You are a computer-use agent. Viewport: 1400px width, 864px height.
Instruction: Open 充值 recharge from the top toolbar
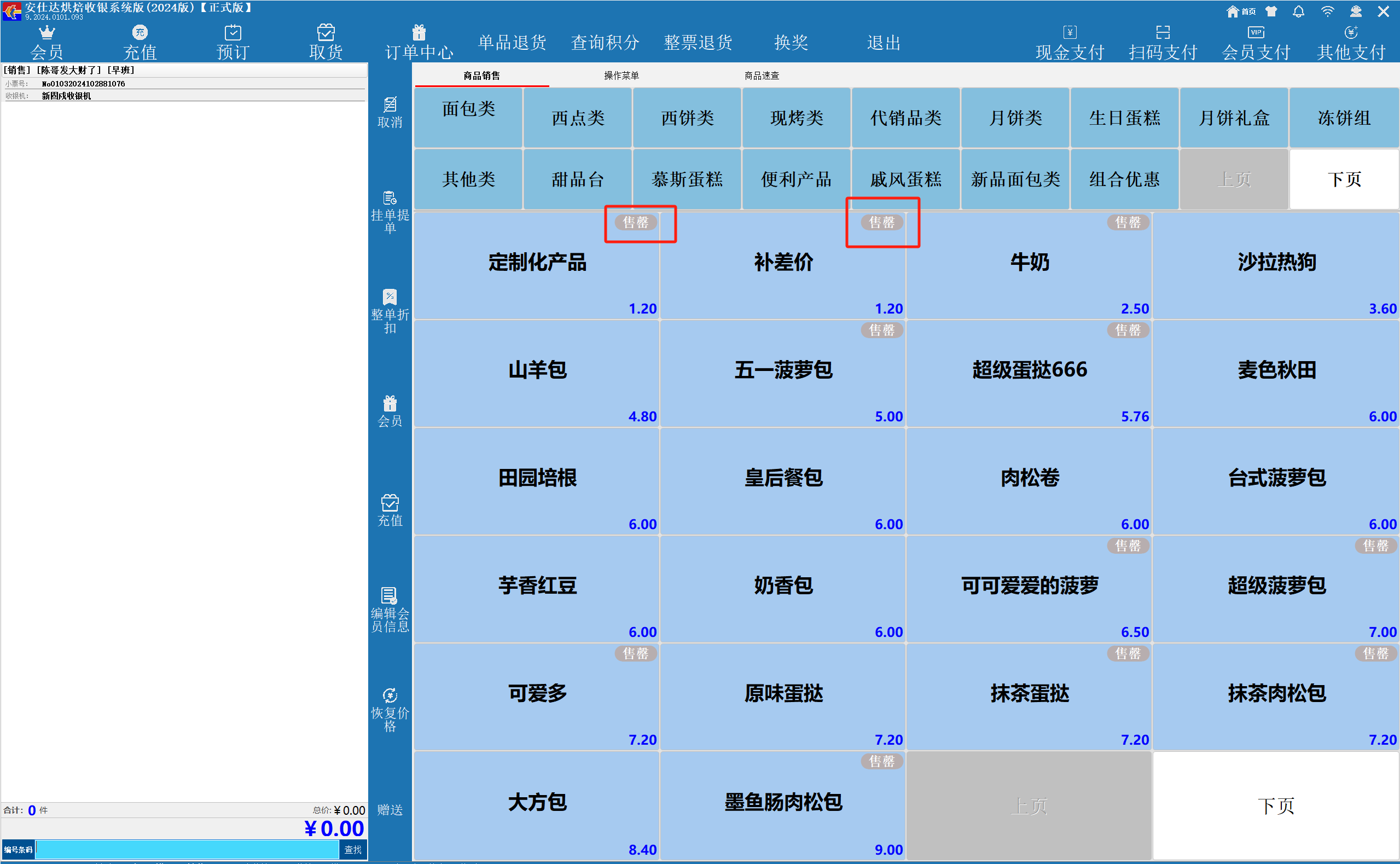(x=140, y=42)
